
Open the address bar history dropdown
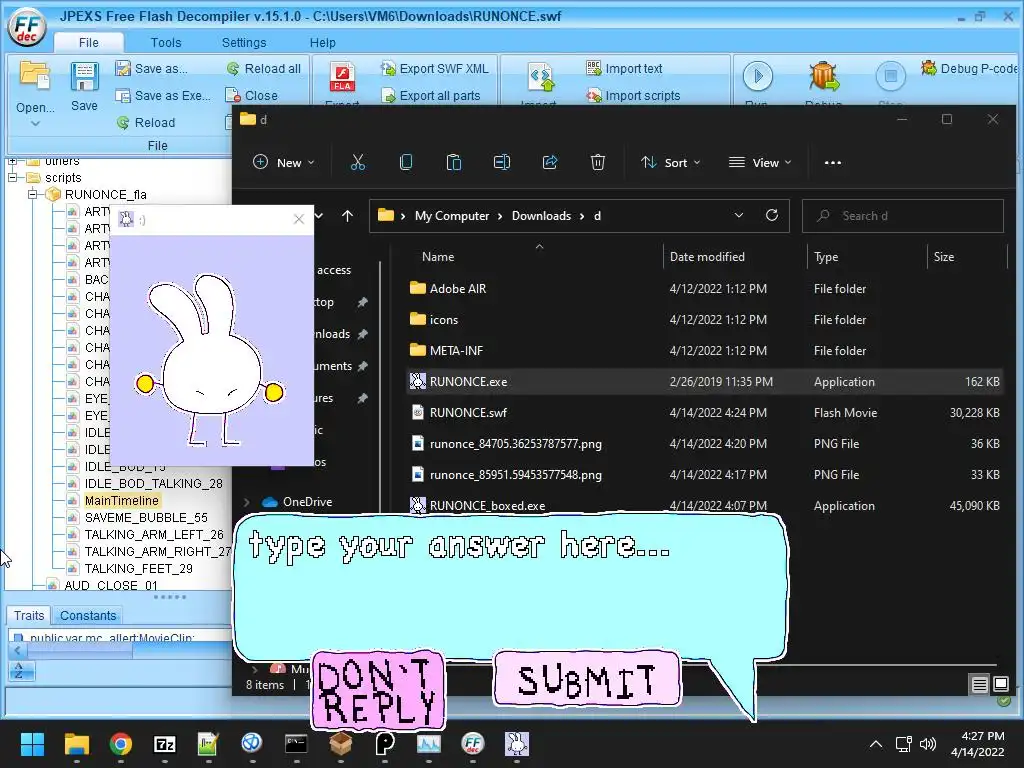tap(739, 216)
